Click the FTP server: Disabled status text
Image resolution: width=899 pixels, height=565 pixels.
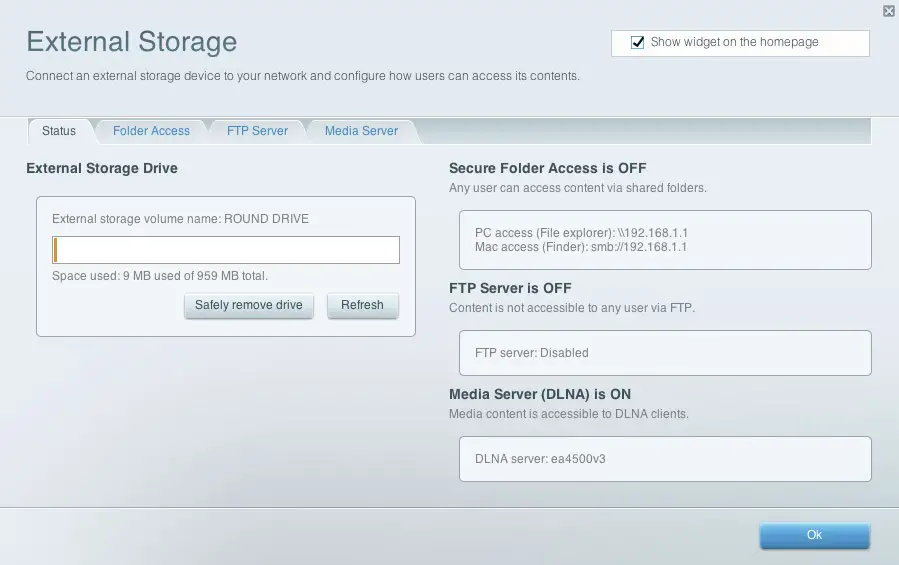click(531, 353)
